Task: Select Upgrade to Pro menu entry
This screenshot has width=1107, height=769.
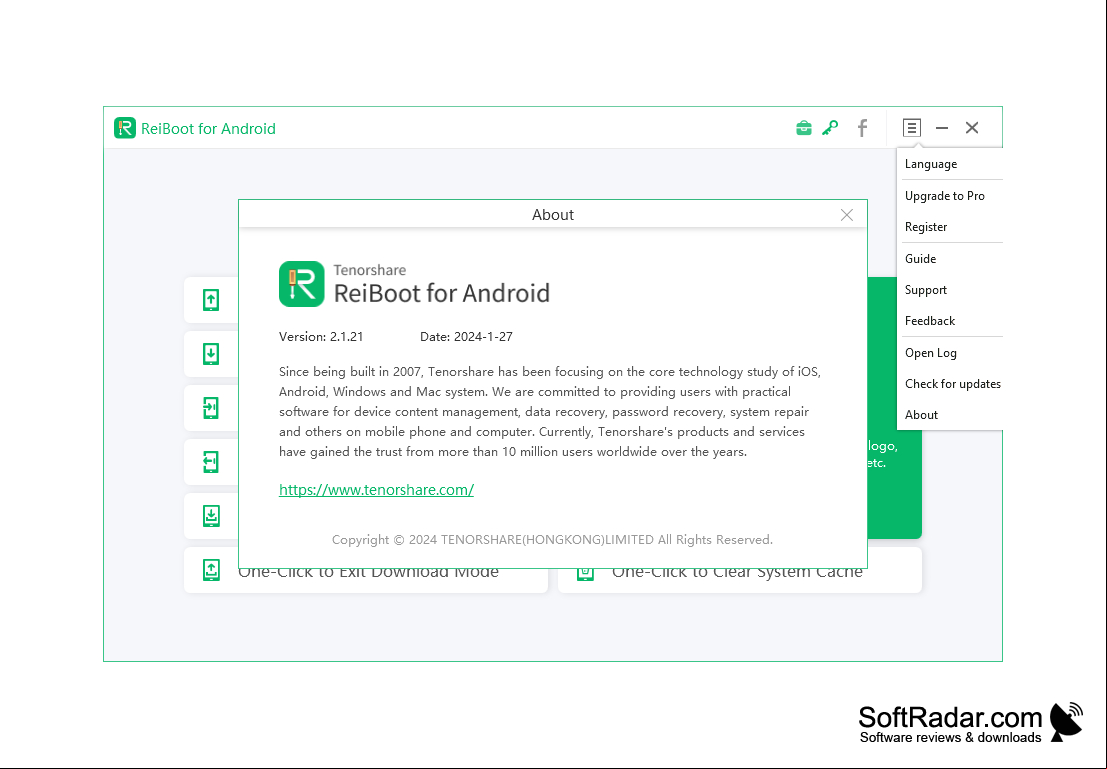Action: [950, 196]
